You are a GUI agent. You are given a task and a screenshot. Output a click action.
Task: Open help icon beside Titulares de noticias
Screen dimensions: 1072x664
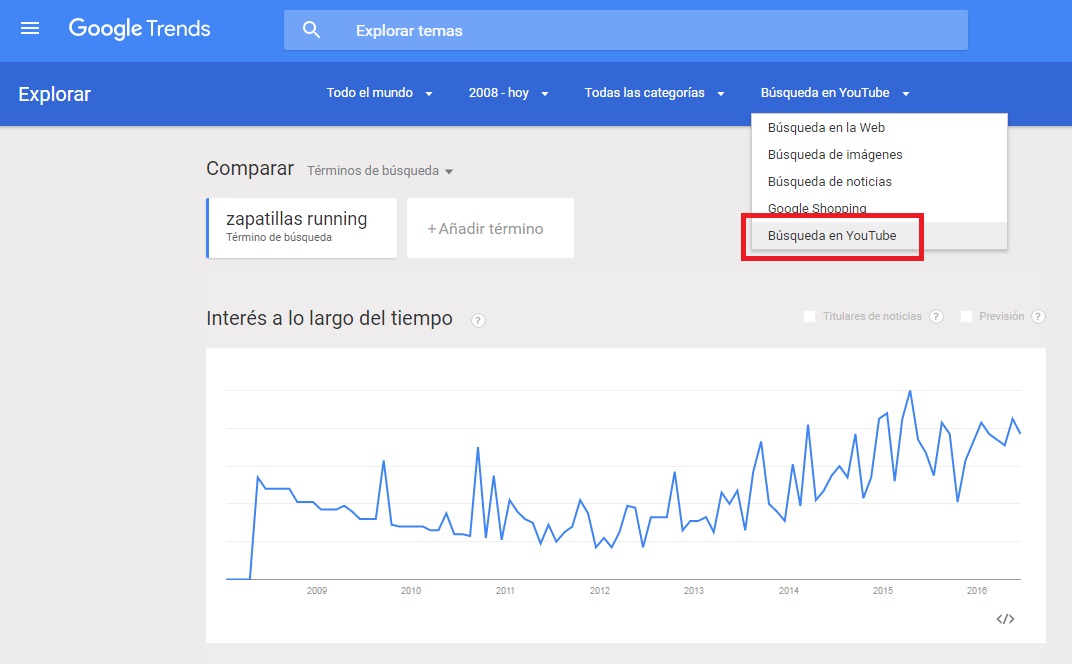[x=937, y=317]
